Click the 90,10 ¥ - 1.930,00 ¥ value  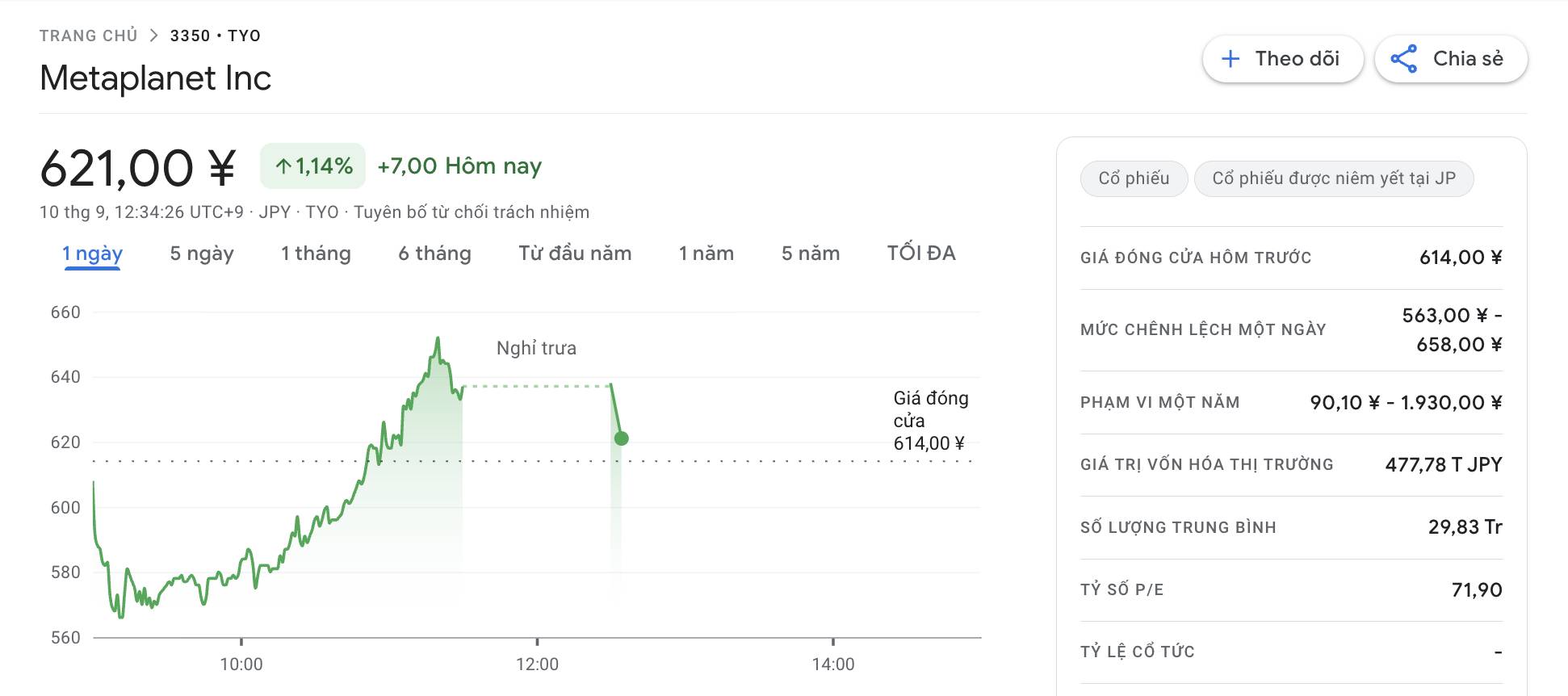click(1406, 402)
